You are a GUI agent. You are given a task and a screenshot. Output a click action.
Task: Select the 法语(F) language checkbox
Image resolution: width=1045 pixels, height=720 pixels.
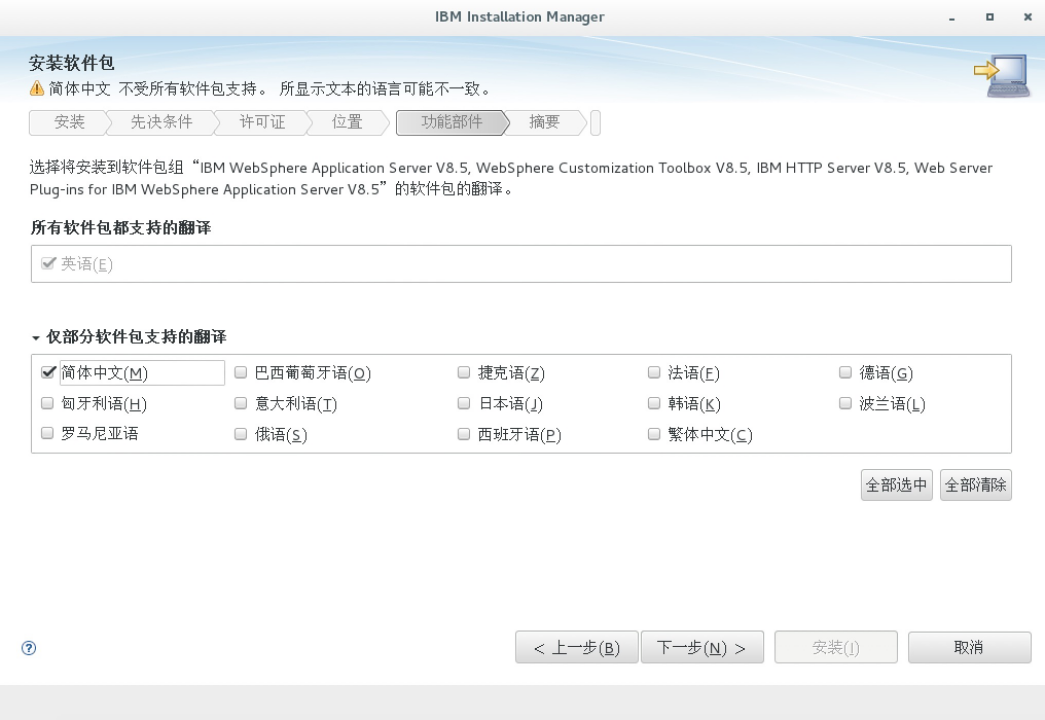(x=654, y=372)
